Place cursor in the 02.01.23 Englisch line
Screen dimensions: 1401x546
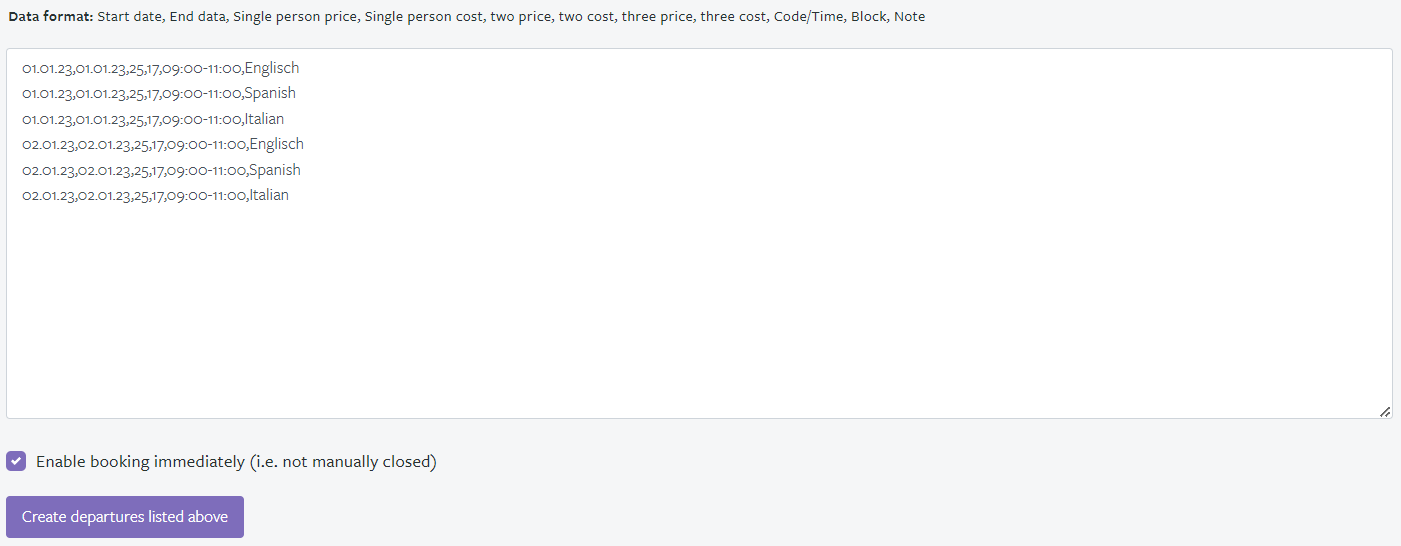pyautogui.click(x=163, y=144)
